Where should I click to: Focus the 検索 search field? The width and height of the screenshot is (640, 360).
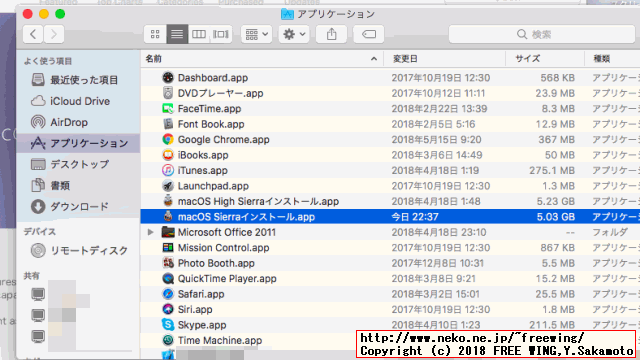click(x=542, y=34)
